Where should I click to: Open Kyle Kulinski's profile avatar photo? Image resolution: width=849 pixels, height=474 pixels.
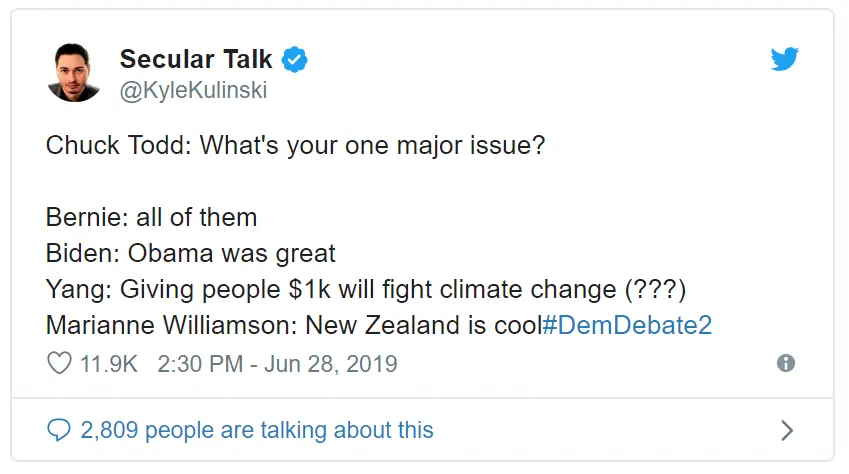[74, 73]
